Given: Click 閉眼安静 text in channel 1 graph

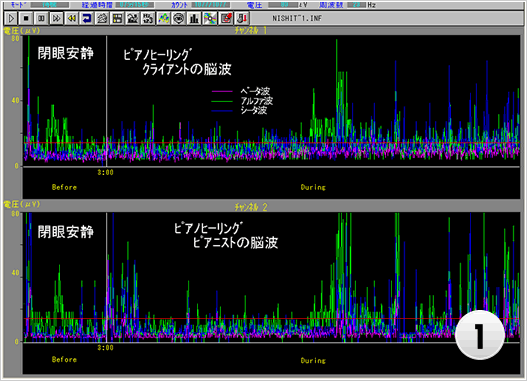Looking at the screenshot, I should pos(66,53).
